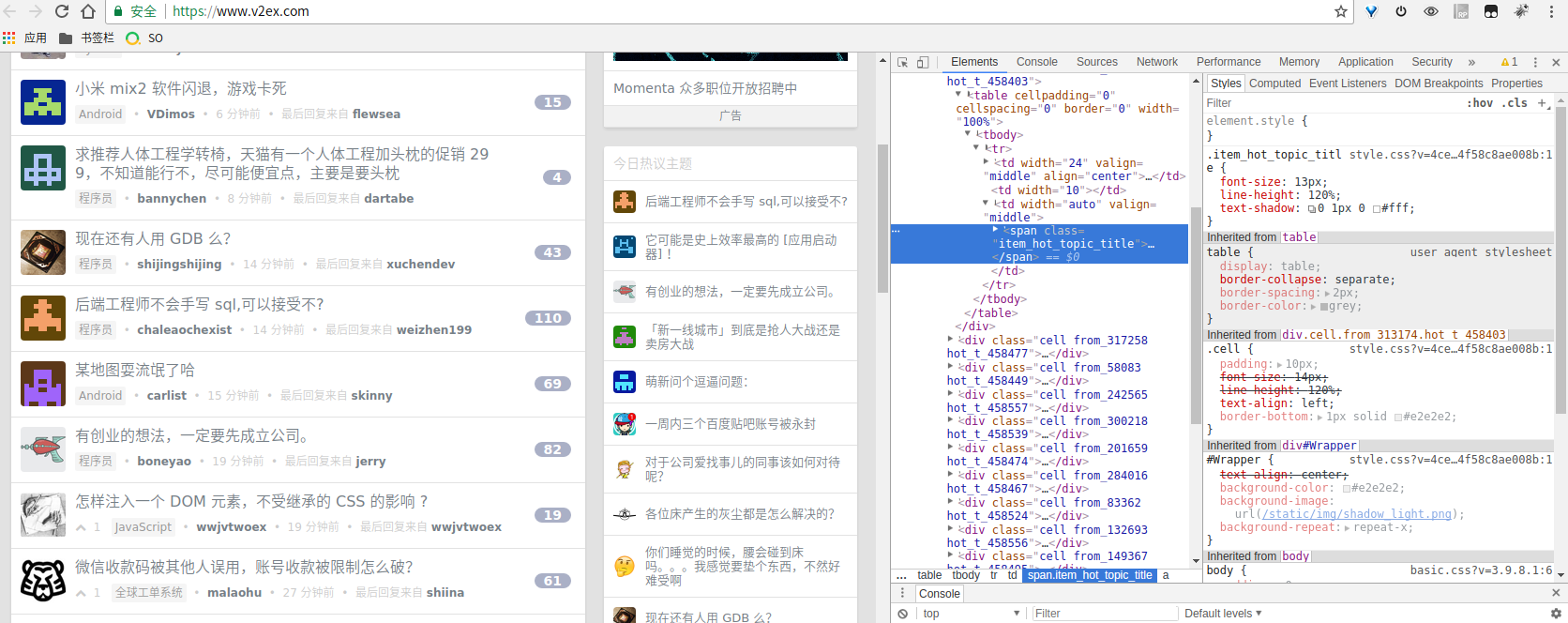
Task: Clear the console with the block icon
Action: click(x=902, y=614)
